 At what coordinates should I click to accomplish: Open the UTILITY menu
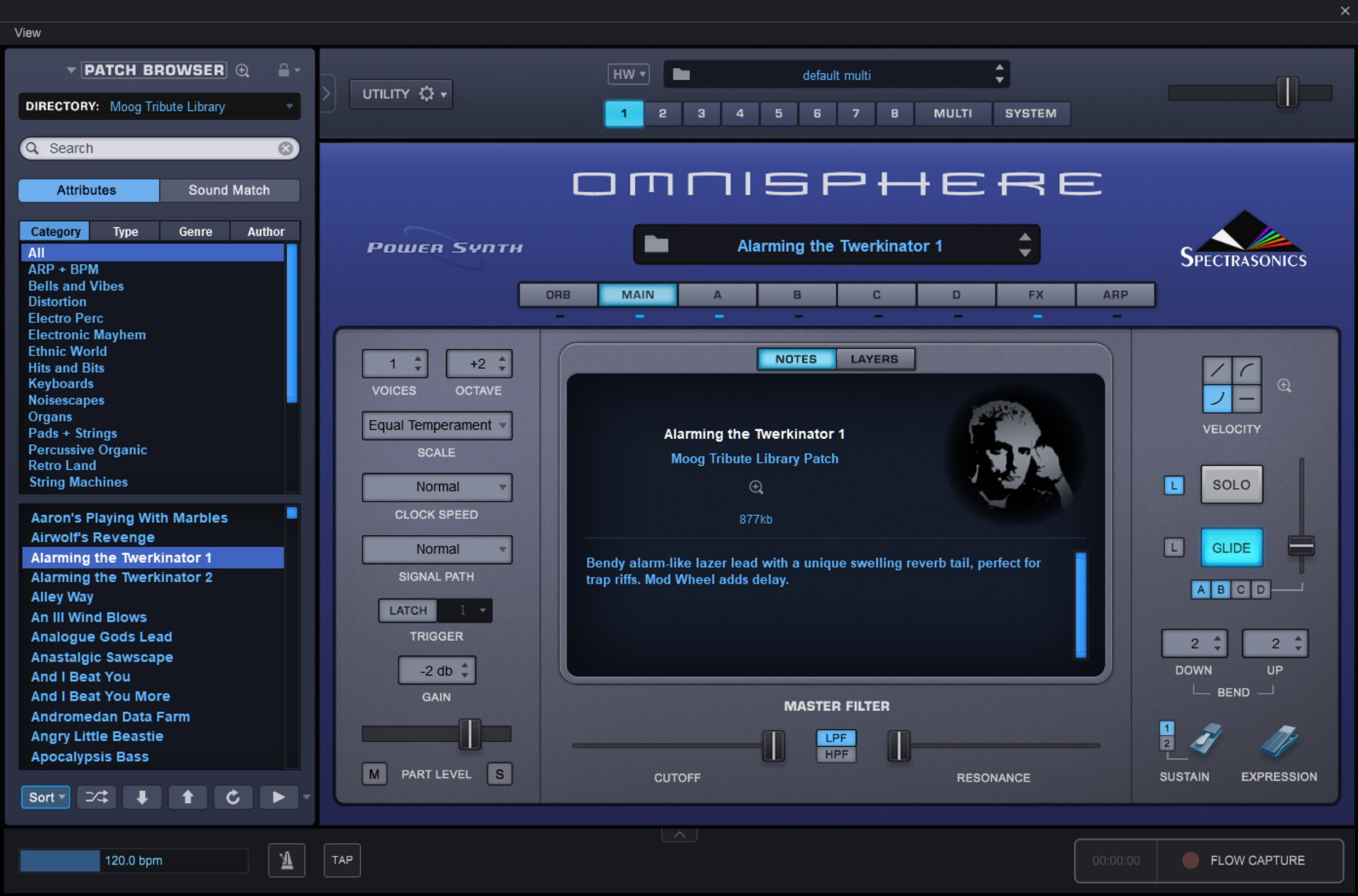coord(401,94)
